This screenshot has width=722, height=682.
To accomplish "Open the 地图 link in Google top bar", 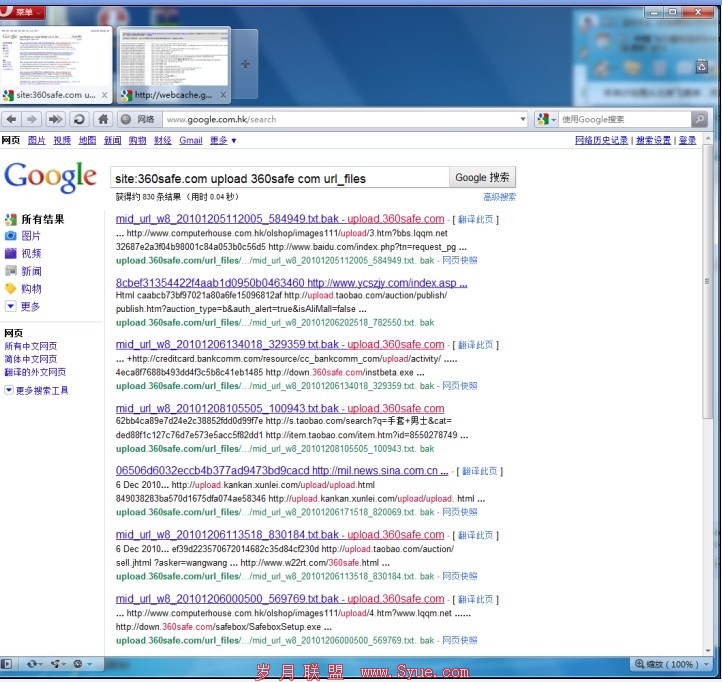I will coord(87,140).
